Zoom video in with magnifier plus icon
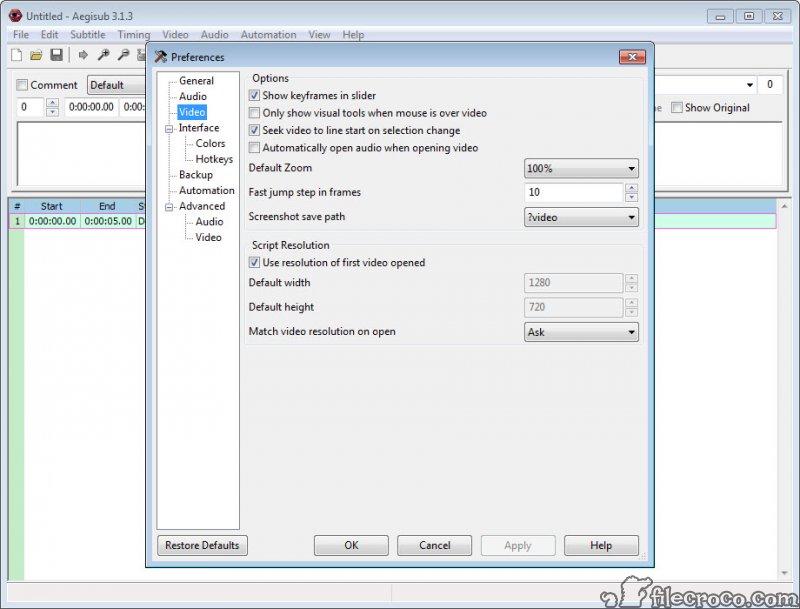The width and height of the screenshot is (800, 609). 104,55
